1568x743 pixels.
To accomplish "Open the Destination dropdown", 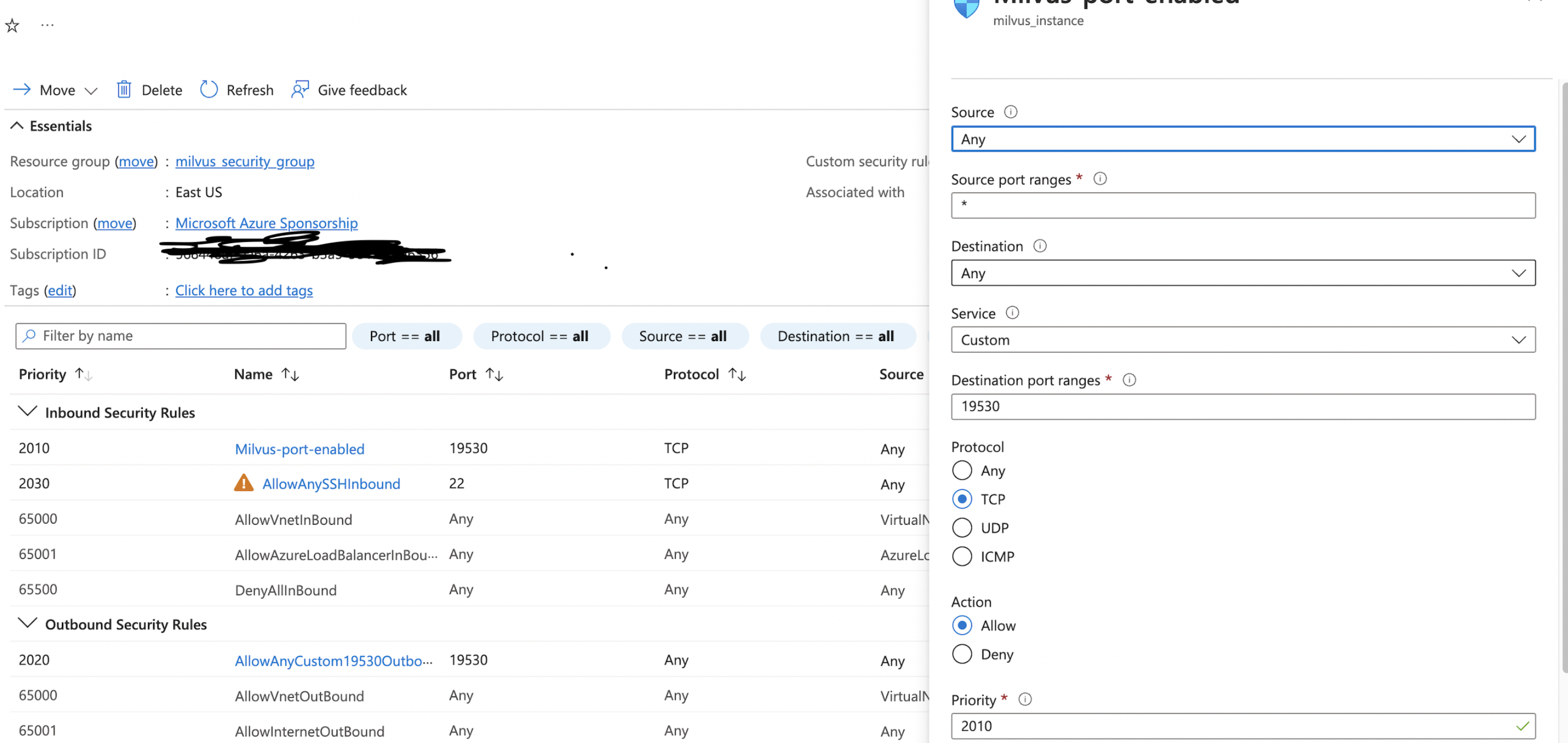I will (1243, 273).
